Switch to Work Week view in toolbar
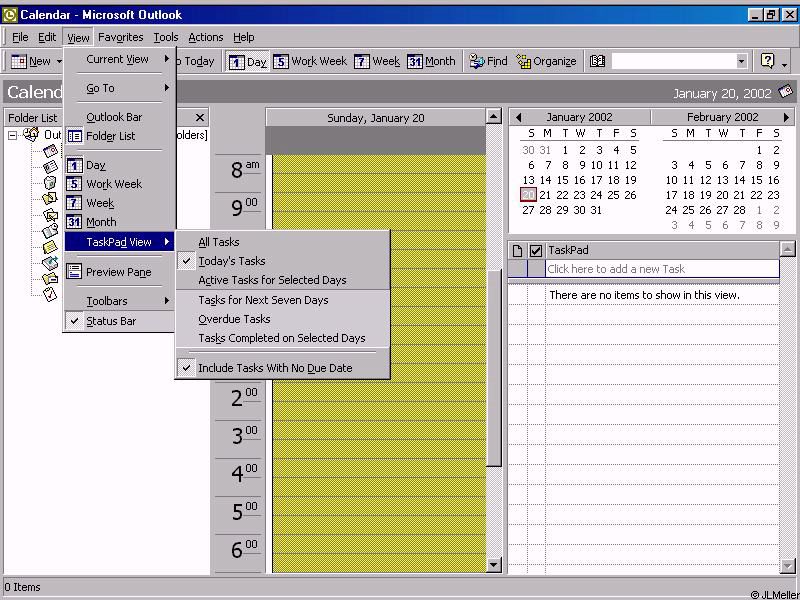 click(x=310, y=61)
